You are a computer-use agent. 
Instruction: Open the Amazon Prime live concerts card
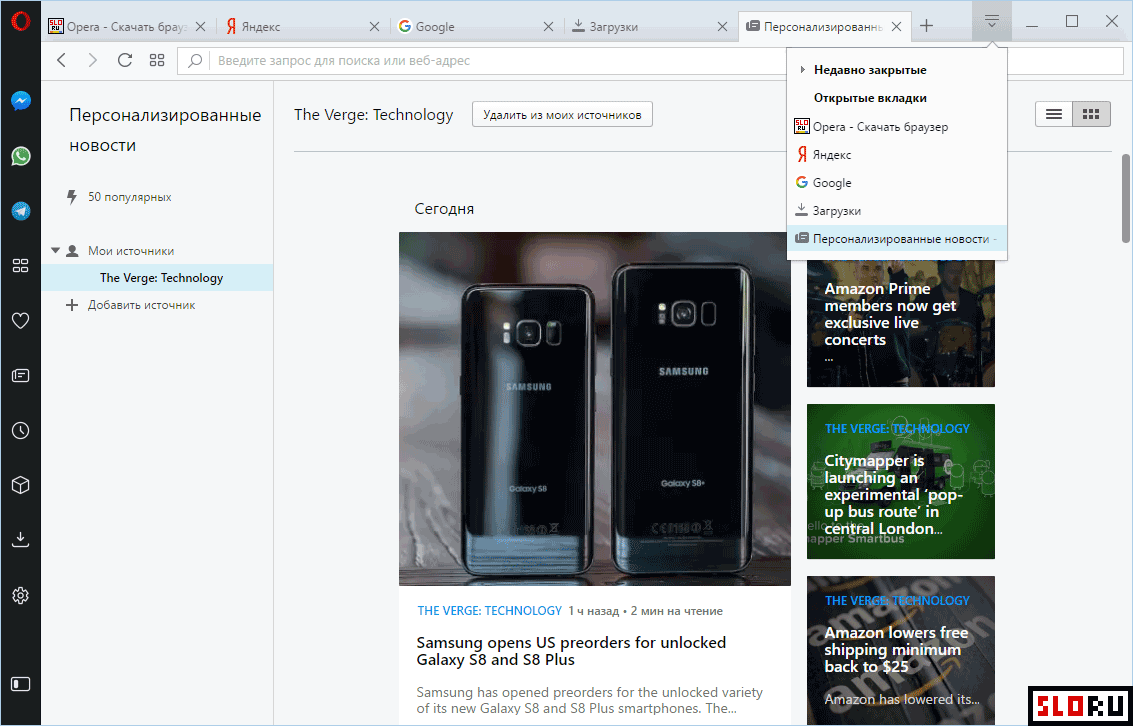(x=900, y=323)
